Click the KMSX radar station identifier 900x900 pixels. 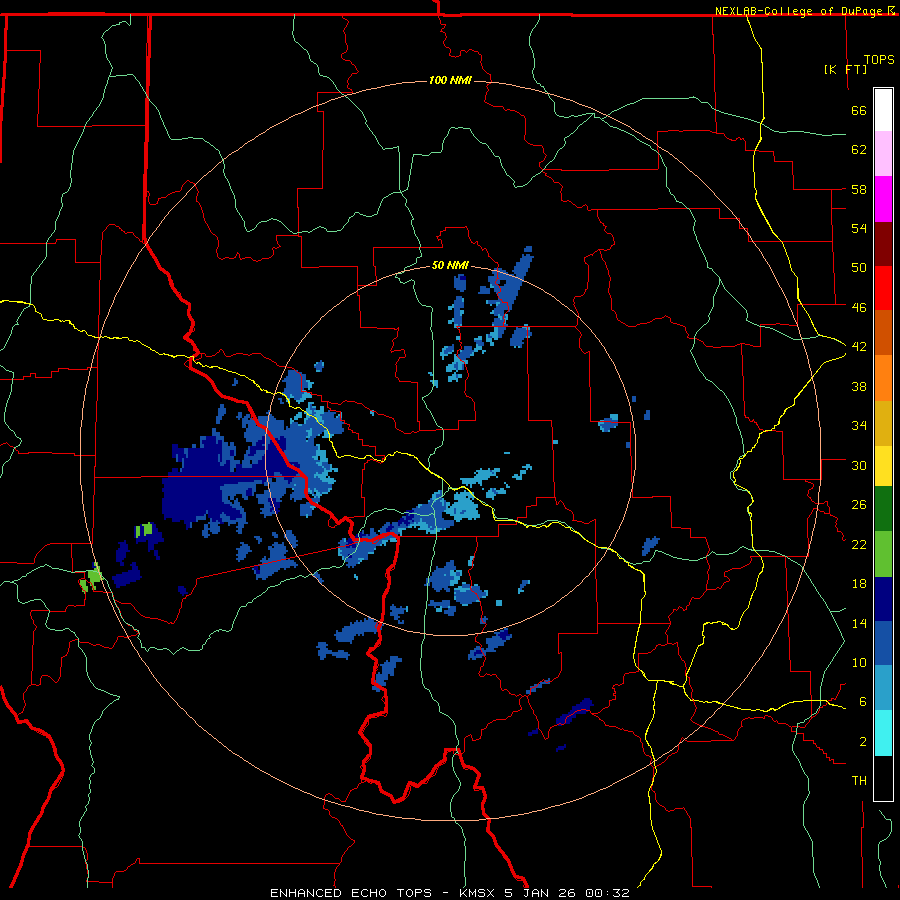pyautogui.click(x=478, y=893)
